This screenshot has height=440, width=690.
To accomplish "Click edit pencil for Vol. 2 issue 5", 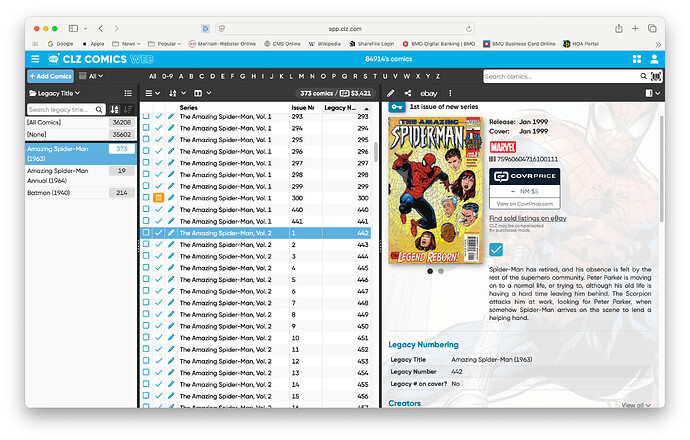I will tap(171, 279).
